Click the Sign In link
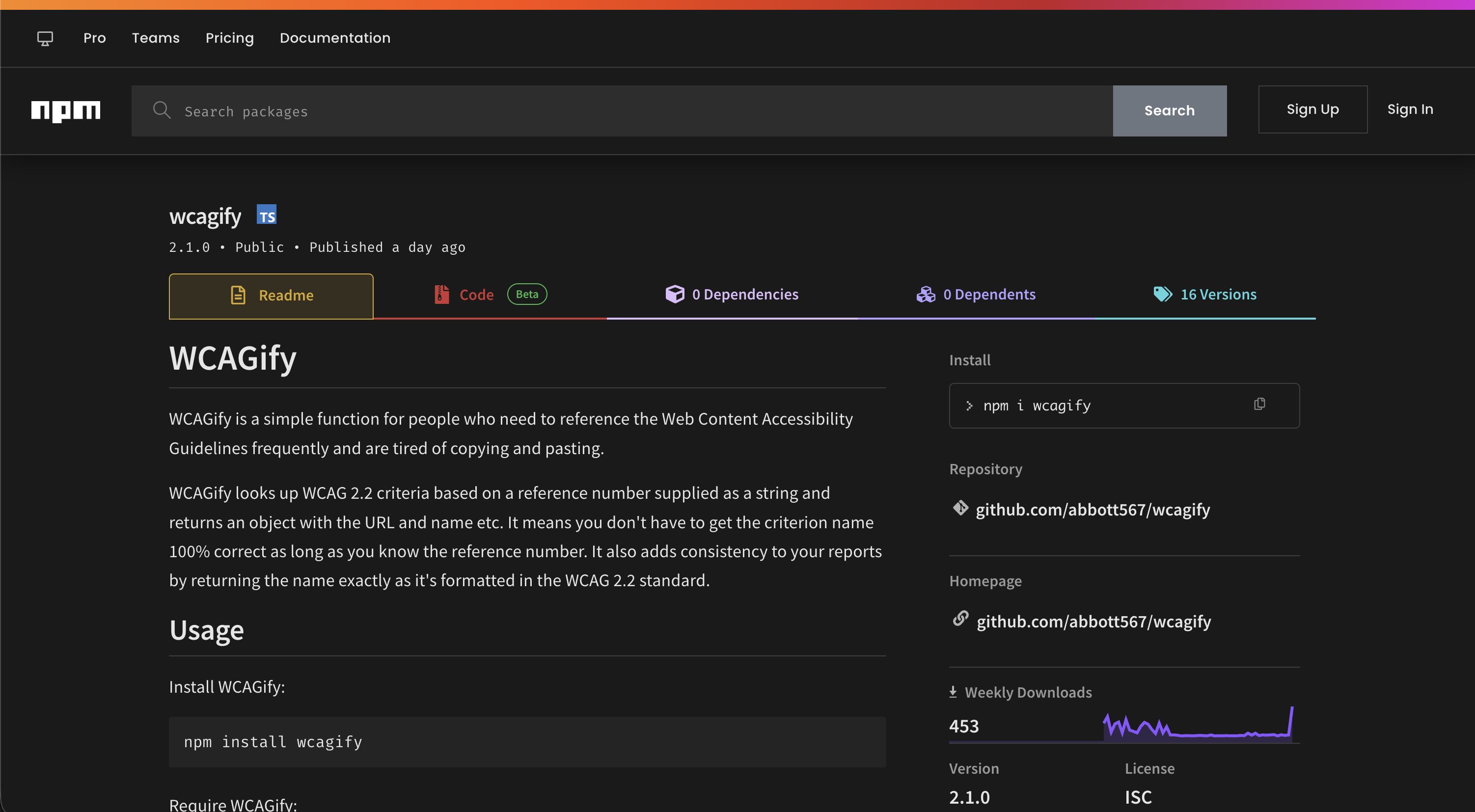The width and height of the screenshot is (1475, 812). click(x=1410, y=109)
